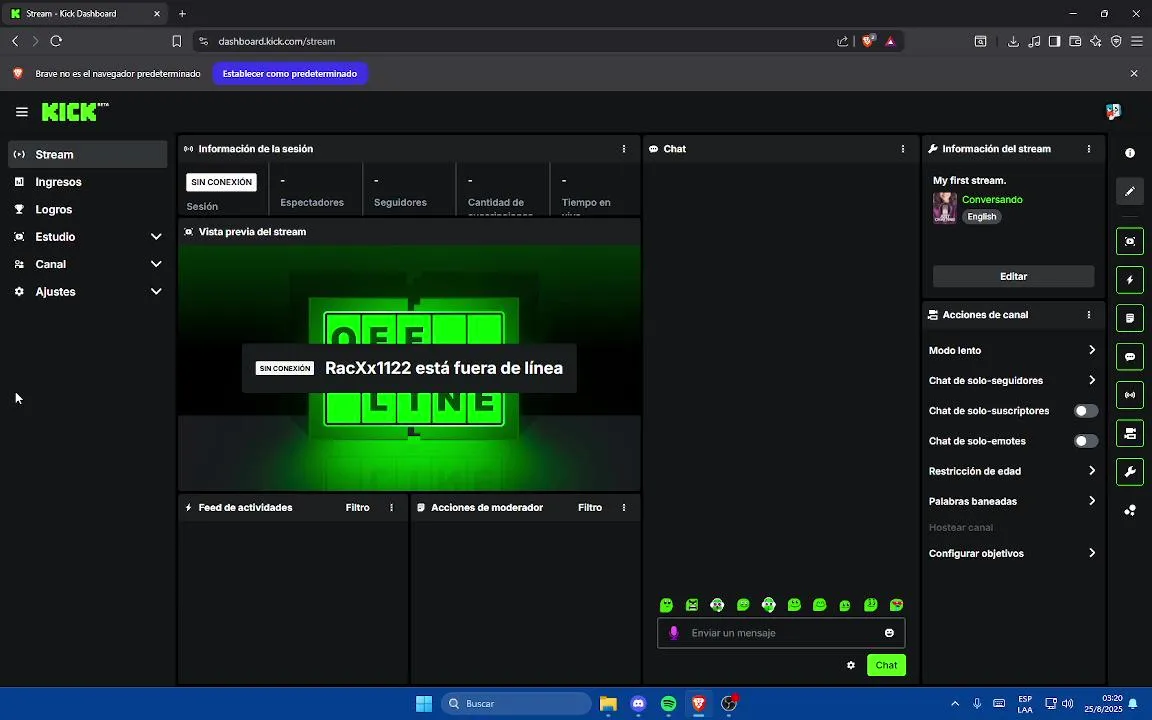Click the Brave Shields icon in the address bar

click(868, 41)
